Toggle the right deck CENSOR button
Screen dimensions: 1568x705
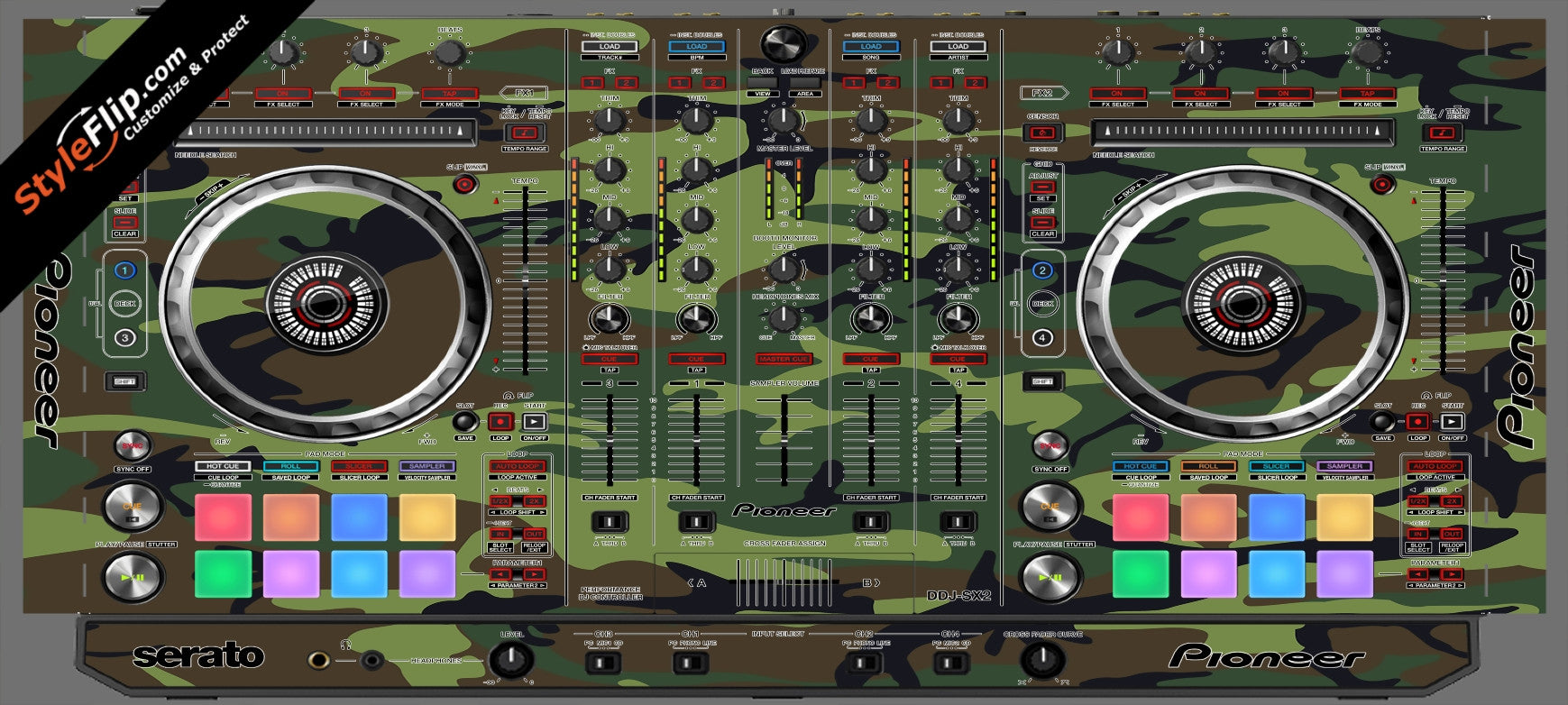(x=1043, y=133)
